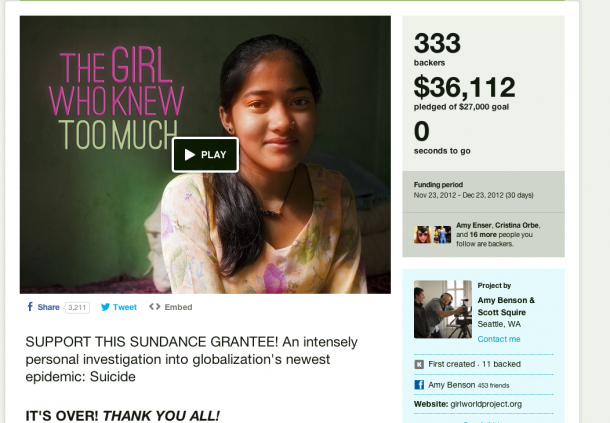Image resolution: width=610 pixels, height=423 pixels.
Task: Click the Embed code brackets icon
Action: pyautogui.click(x=154, y=307)
